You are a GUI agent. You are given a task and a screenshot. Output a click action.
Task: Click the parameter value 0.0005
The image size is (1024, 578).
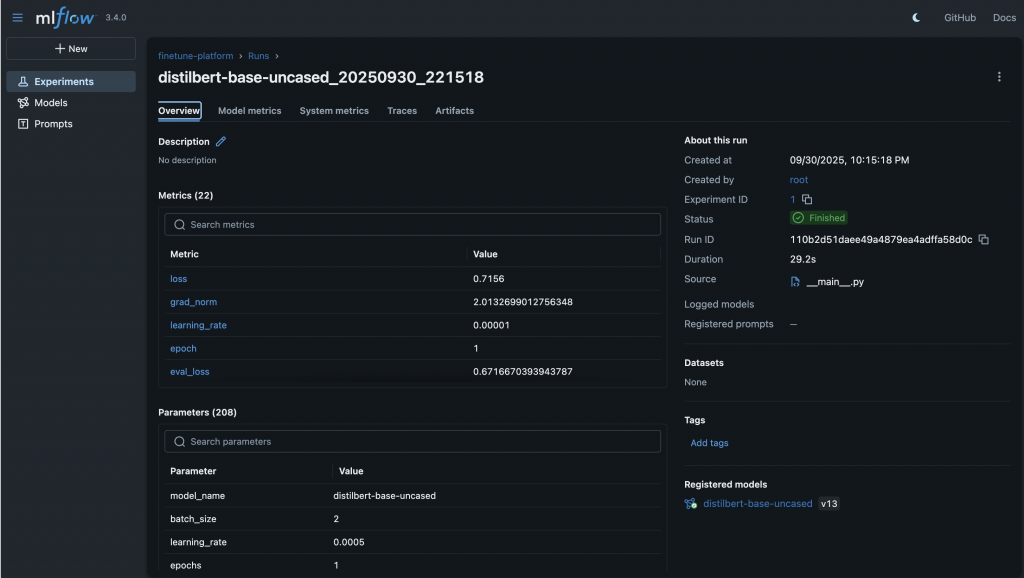(349, 542)
